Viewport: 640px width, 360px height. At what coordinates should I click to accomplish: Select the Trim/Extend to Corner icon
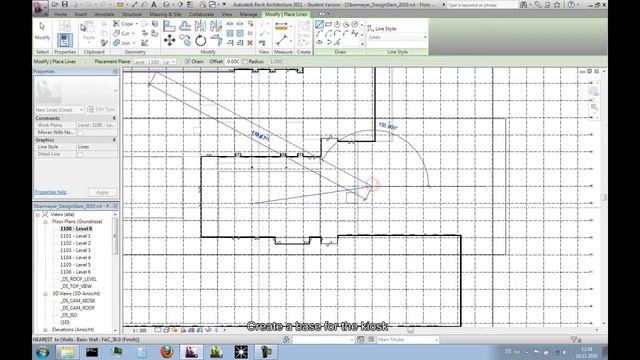(x=216, y=40)
